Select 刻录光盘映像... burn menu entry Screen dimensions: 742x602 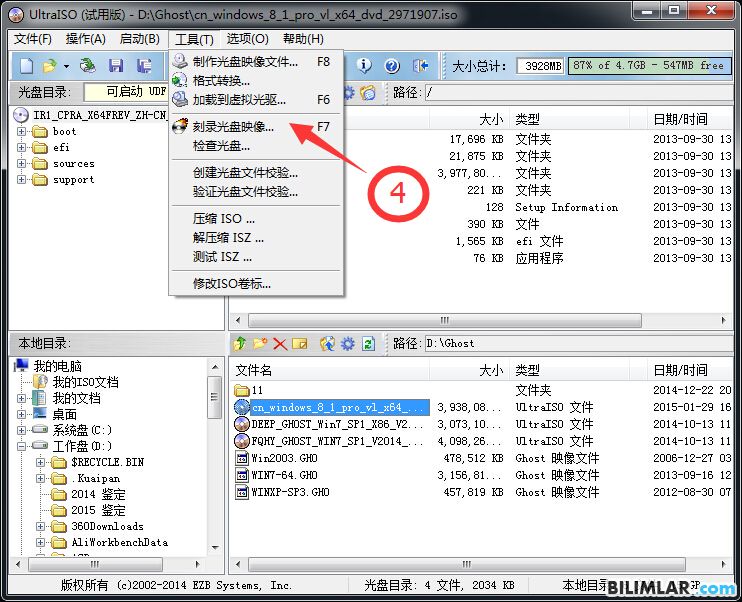pyautogui.click(x=256, y=127)
